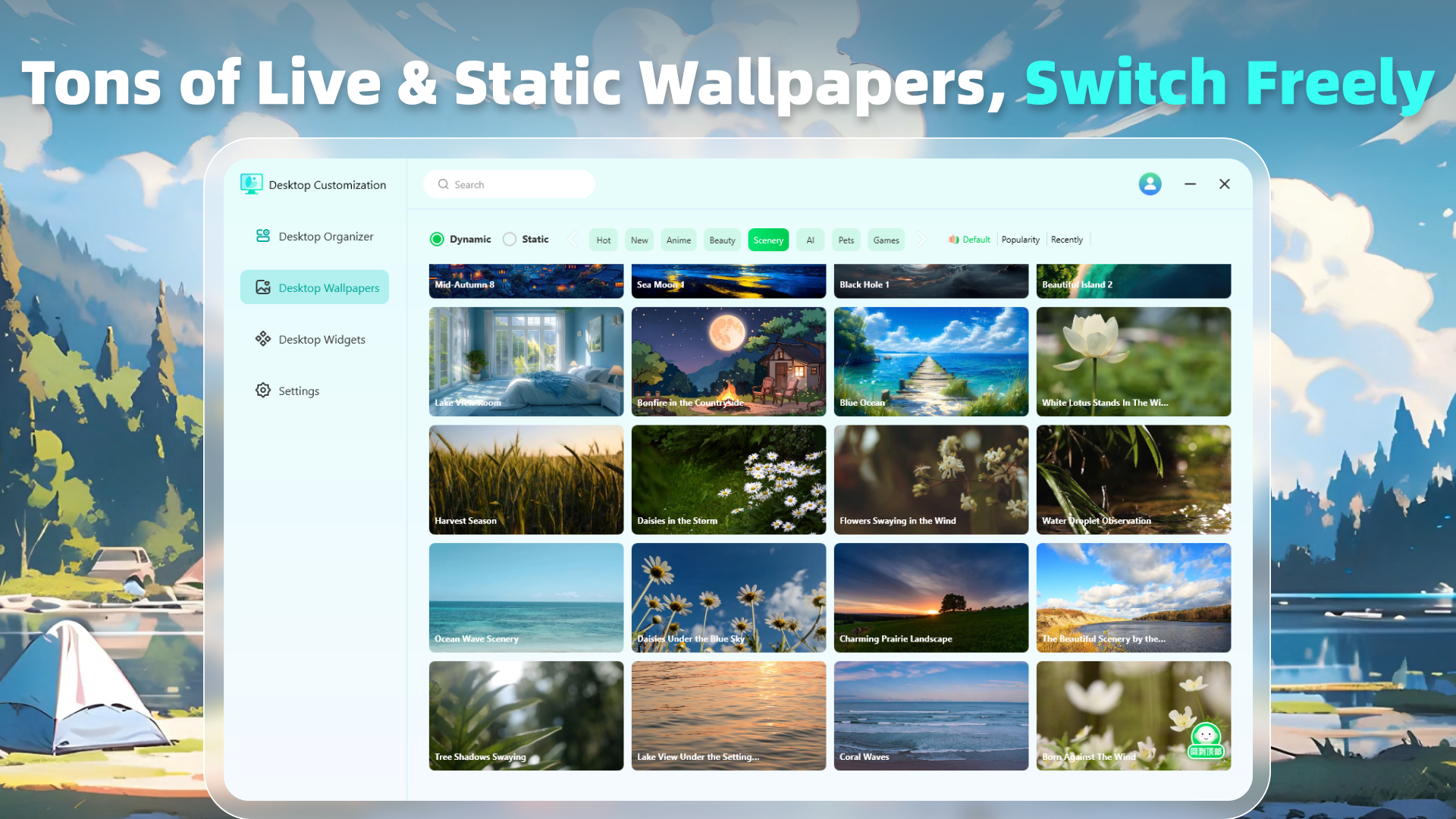The width and height of the screenshot is (1456, 819).
Task: Choose the Coral Waves wallpaper
Action: click(x=931, y=716)
